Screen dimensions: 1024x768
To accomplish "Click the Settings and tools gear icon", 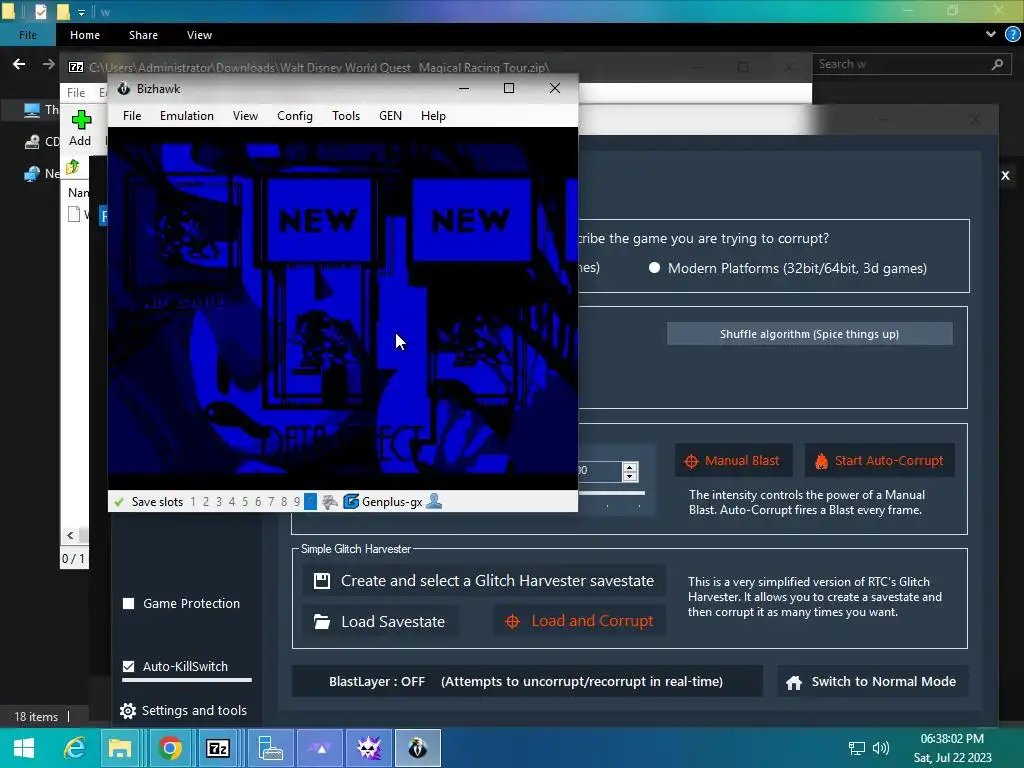I will click(128, 711).
